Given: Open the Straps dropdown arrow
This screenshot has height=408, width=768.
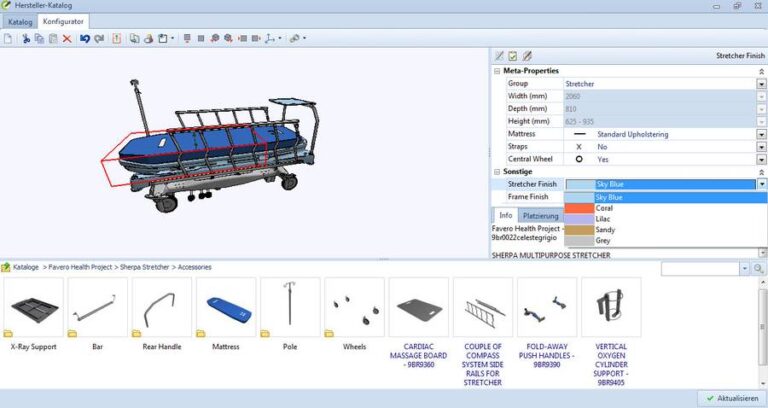Looking at the screenshot, I should pos(761,146).
